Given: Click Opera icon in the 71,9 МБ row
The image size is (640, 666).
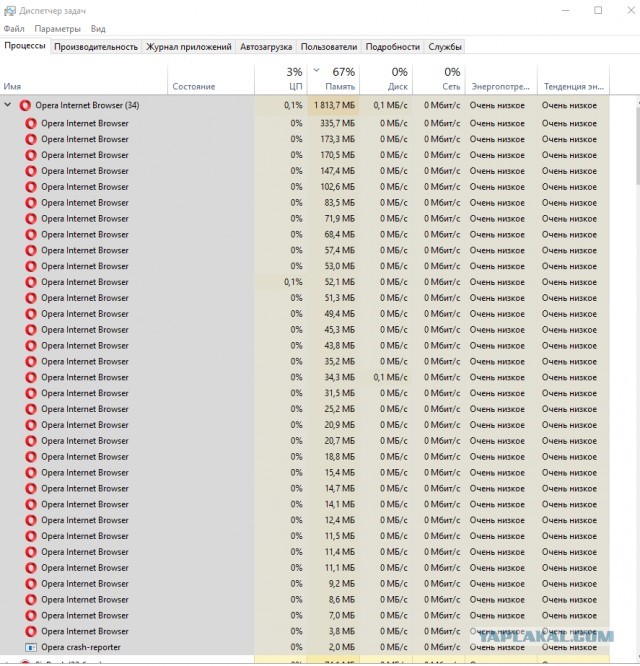Looking at the screenshot, I should click(31, 219).
